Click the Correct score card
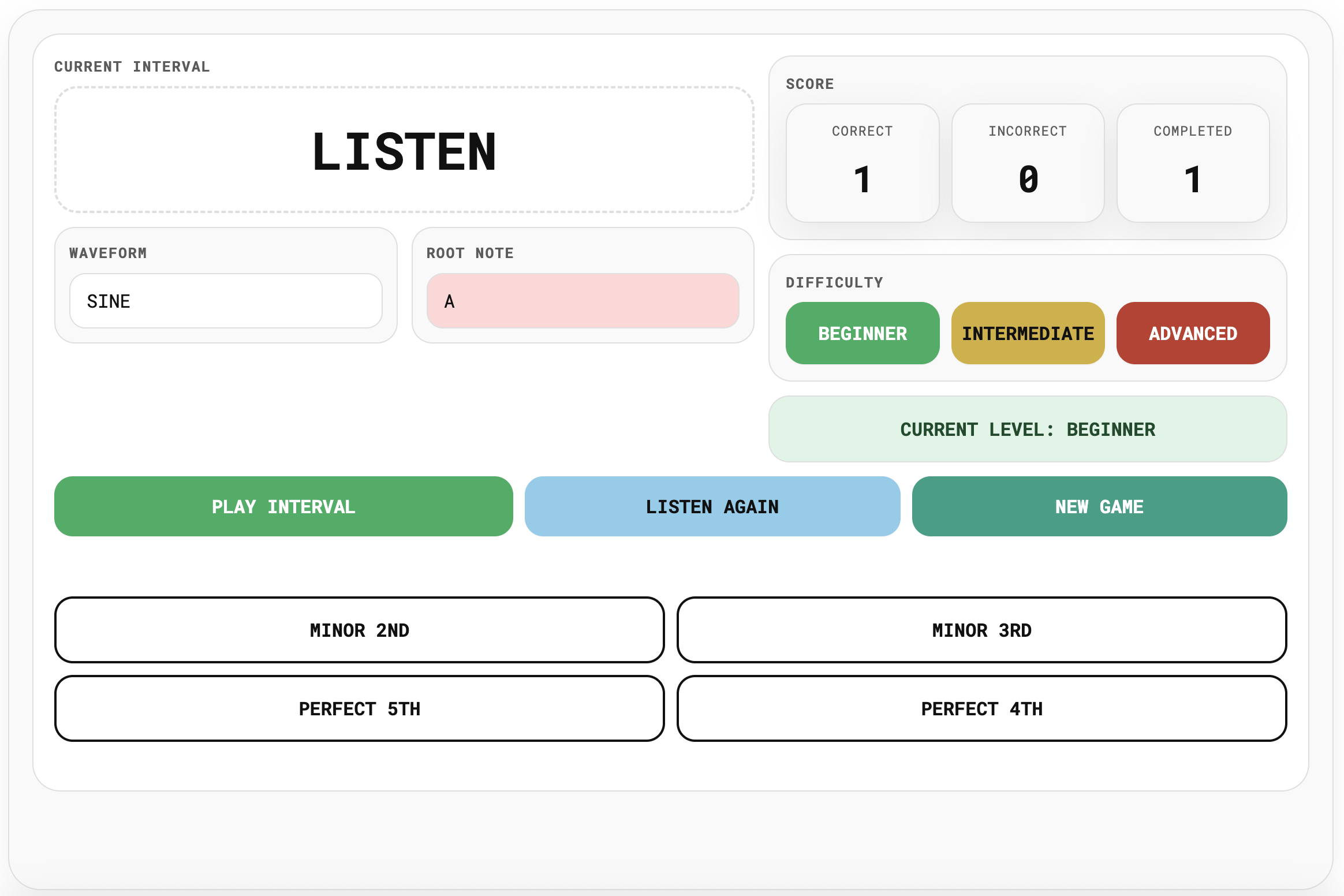The height and width of the screenshot is (896, 1344). point(863,163)
